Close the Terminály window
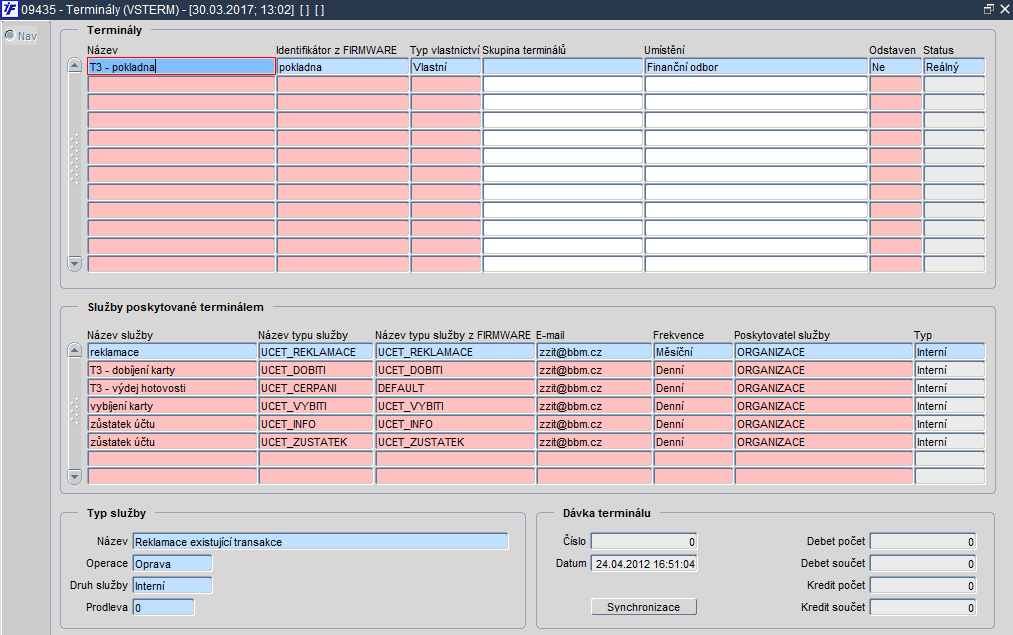The image size is (1013, 635). coord(1005,9)
